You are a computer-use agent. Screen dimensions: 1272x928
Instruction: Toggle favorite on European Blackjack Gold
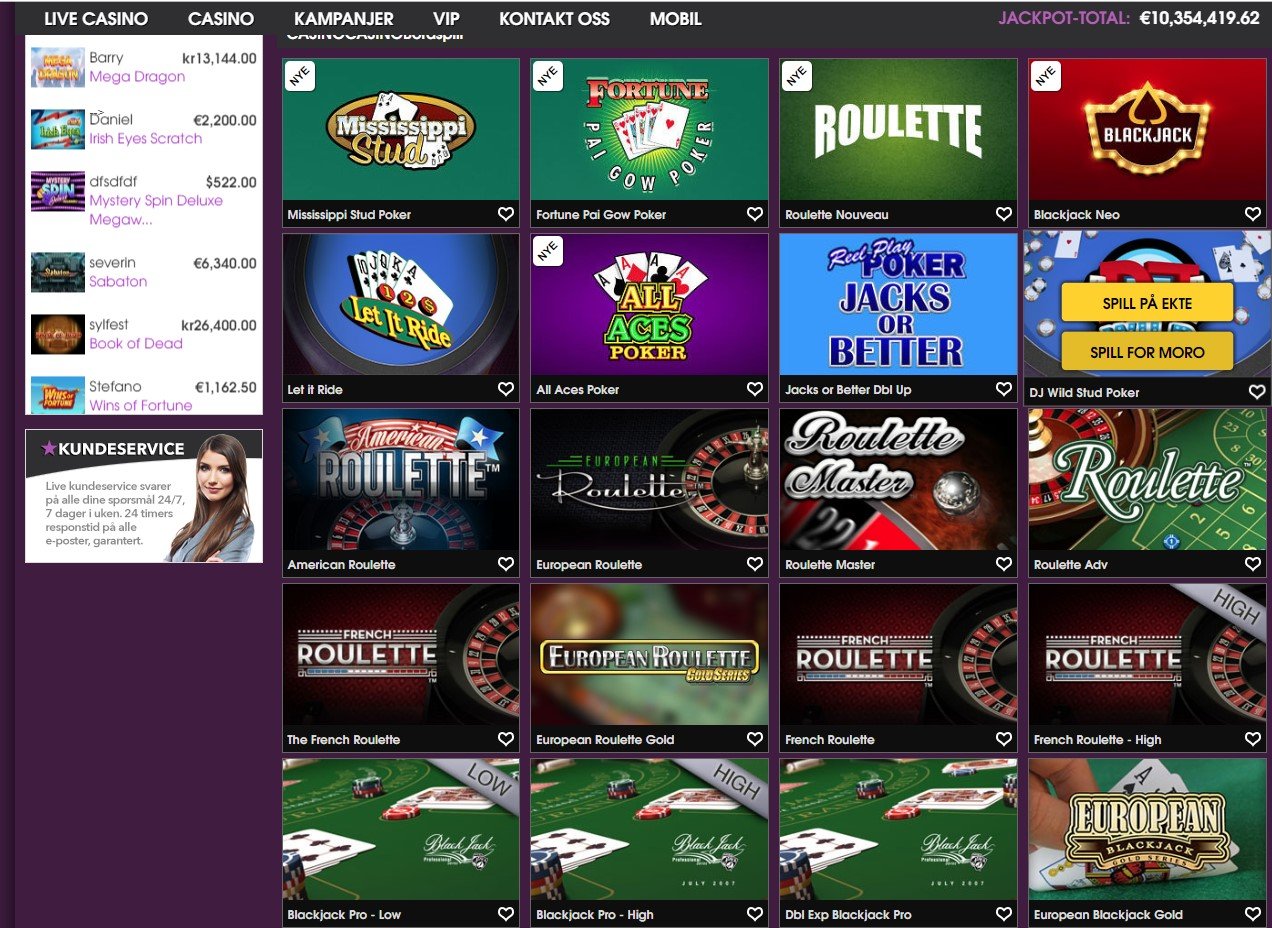tap(1252, 913)
